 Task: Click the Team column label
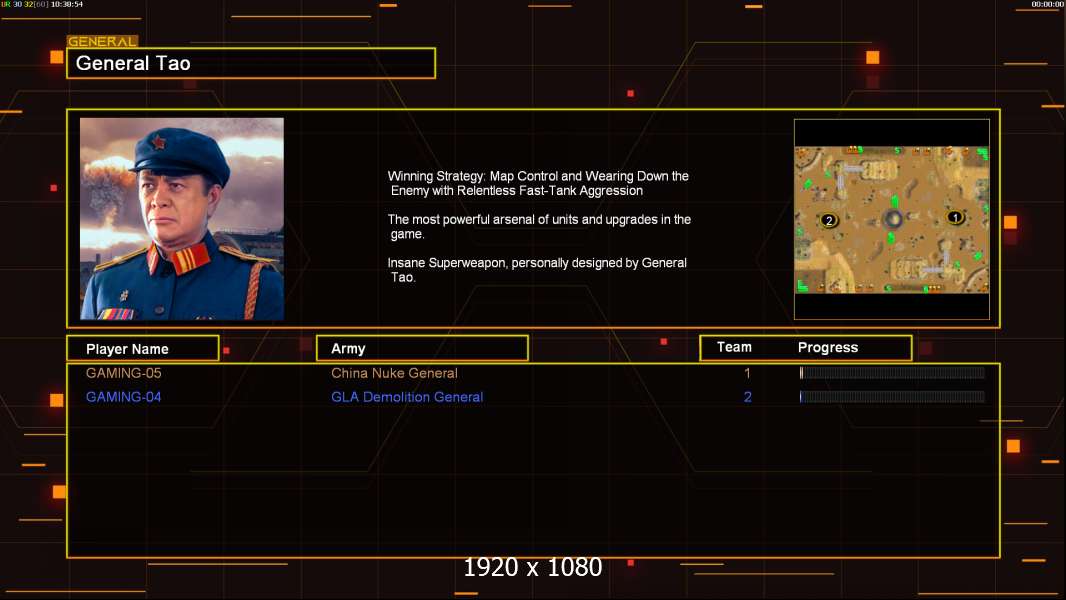734,347
